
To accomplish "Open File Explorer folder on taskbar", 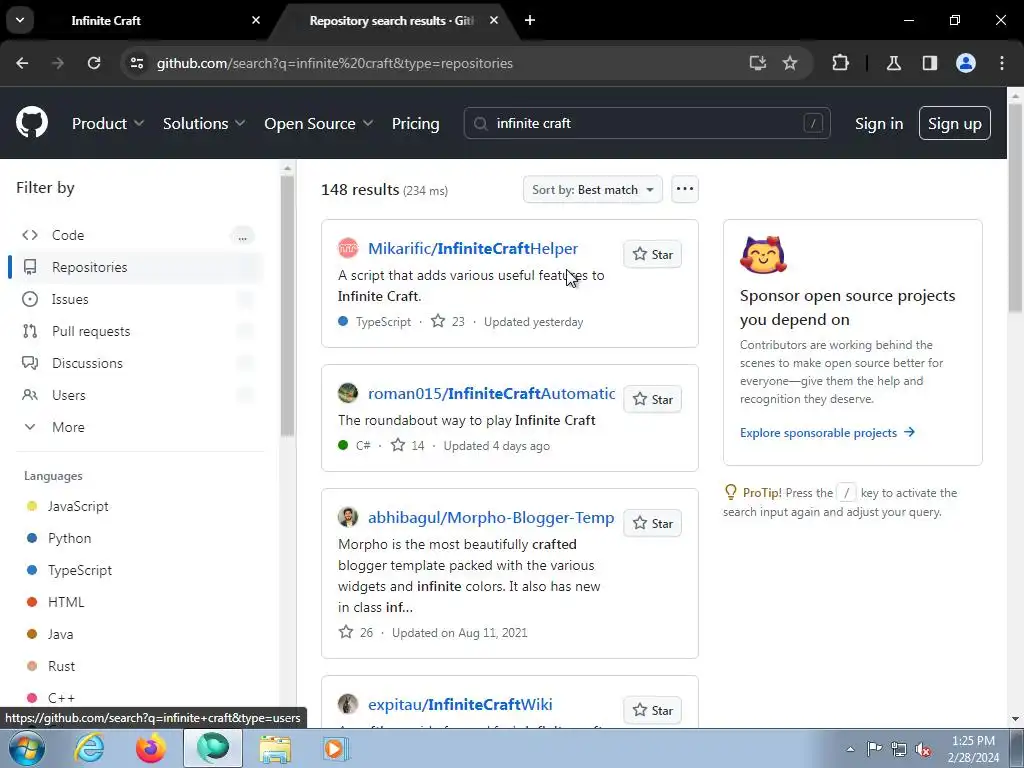I will tap(275, 748).
